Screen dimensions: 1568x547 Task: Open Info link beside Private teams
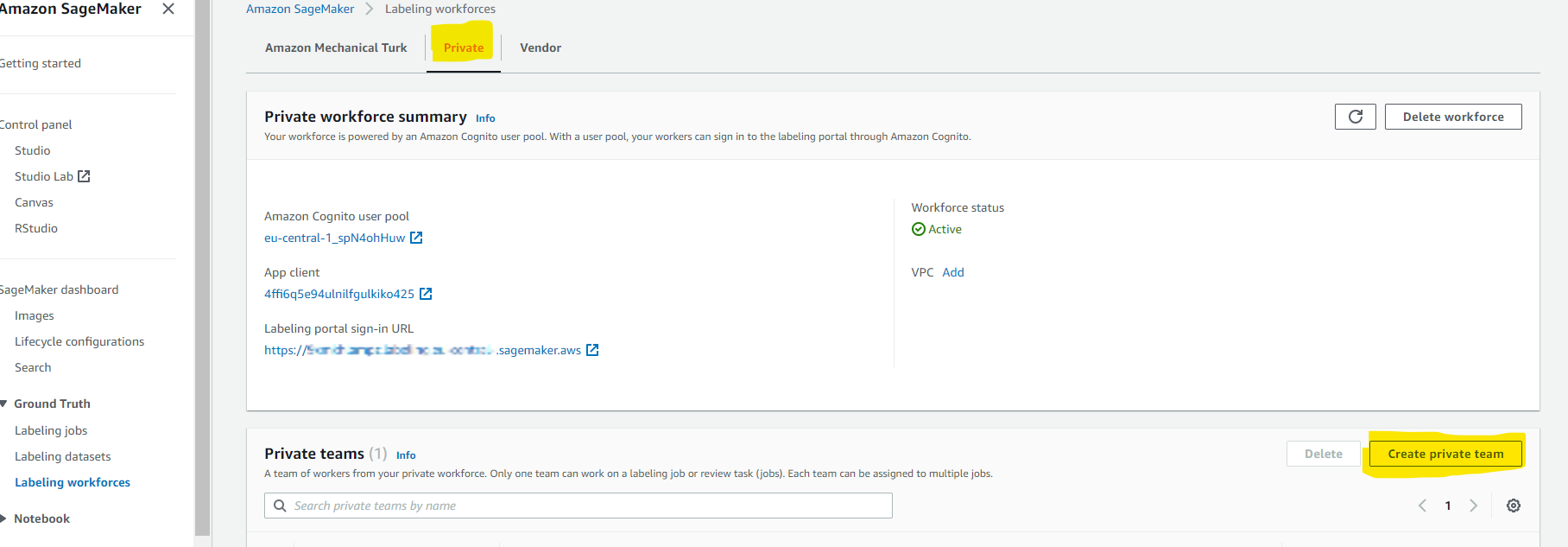tap(406, 455)
